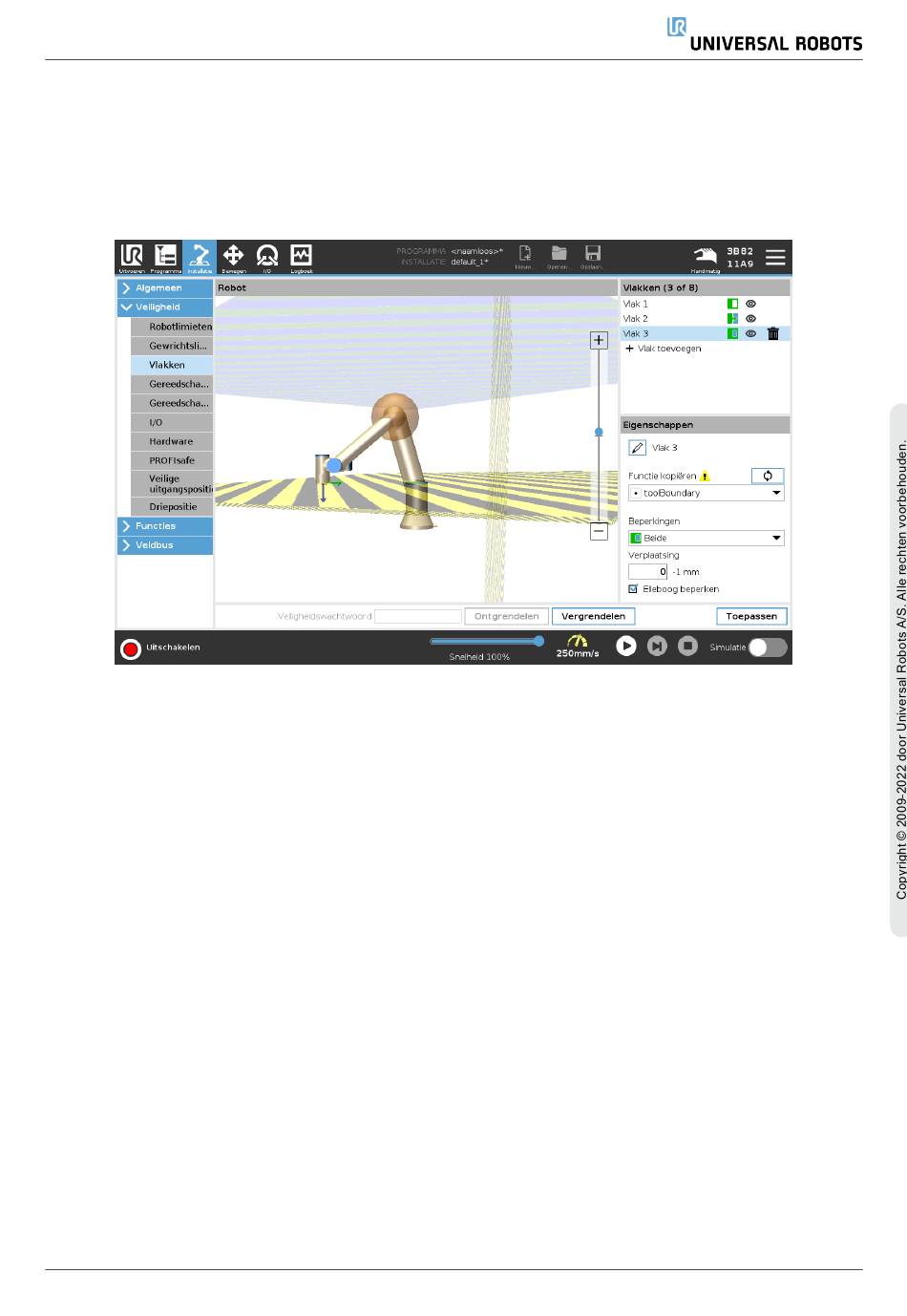Open the Logboek icon in header
Viewport: 907px width, 1316px height.
click(x=301, y=257)
